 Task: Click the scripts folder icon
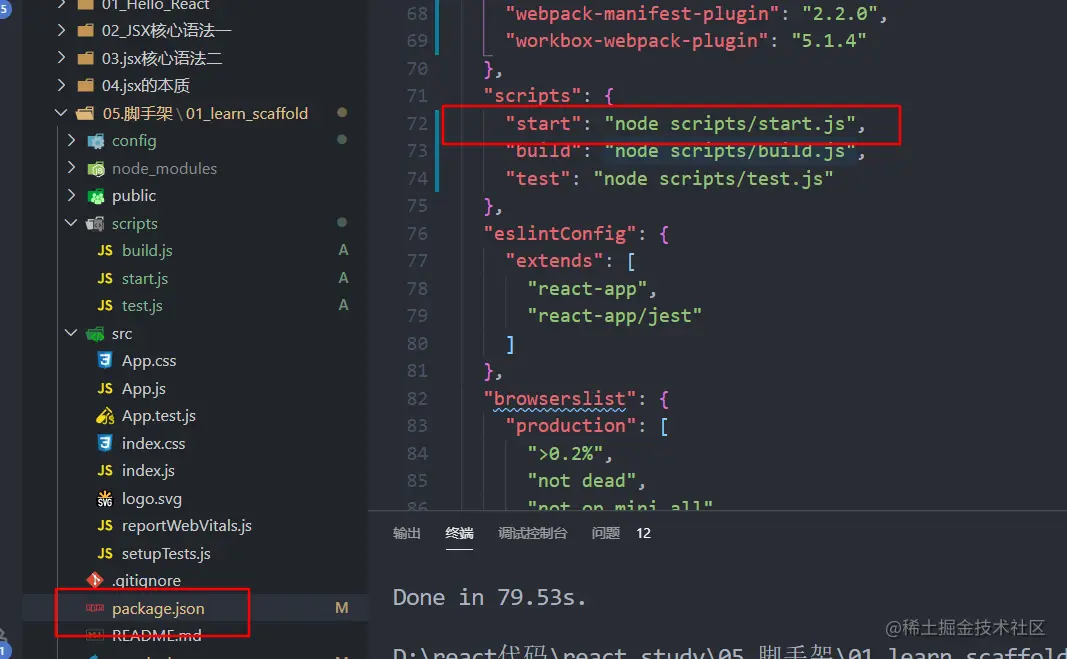(x=95, y=223)
